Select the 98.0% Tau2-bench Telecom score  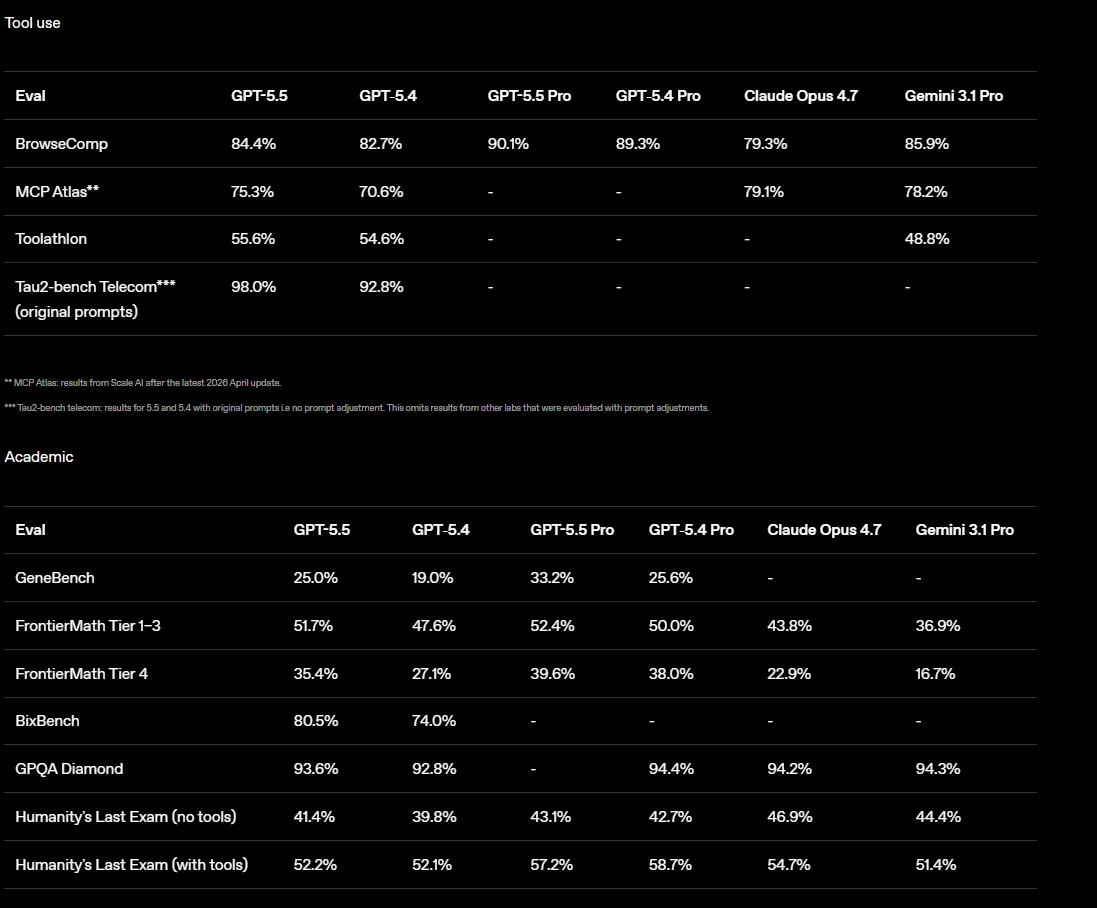[253, 287]
